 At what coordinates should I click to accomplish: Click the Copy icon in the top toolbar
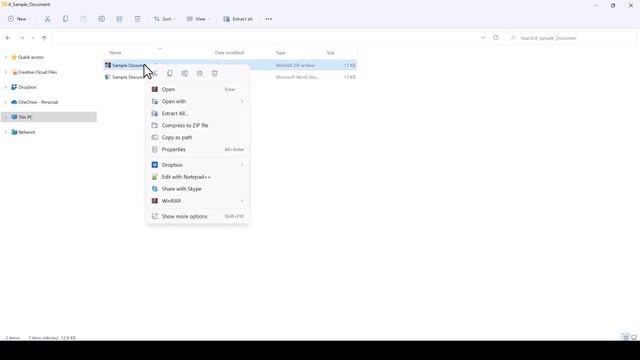[x=65, y=19]
